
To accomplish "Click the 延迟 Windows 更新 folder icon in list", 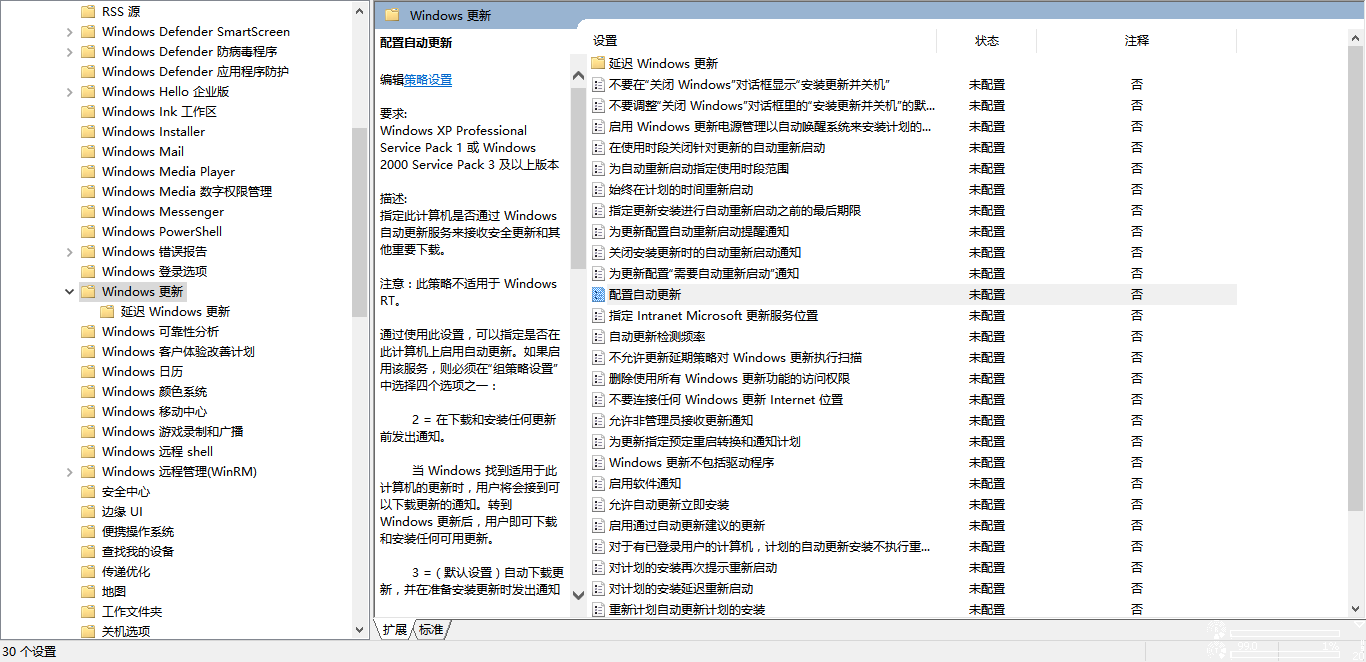I will click(598, 64).
